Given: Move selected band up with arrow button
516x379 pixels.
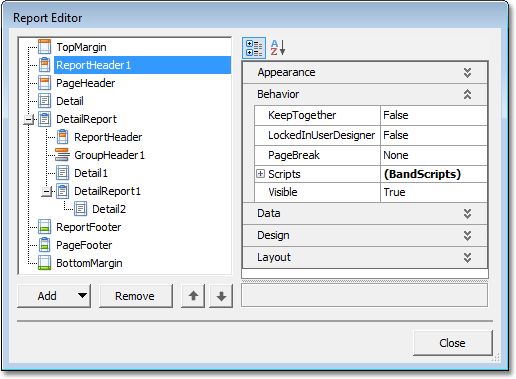Looking at the screenshot, I should pos(193,296).
